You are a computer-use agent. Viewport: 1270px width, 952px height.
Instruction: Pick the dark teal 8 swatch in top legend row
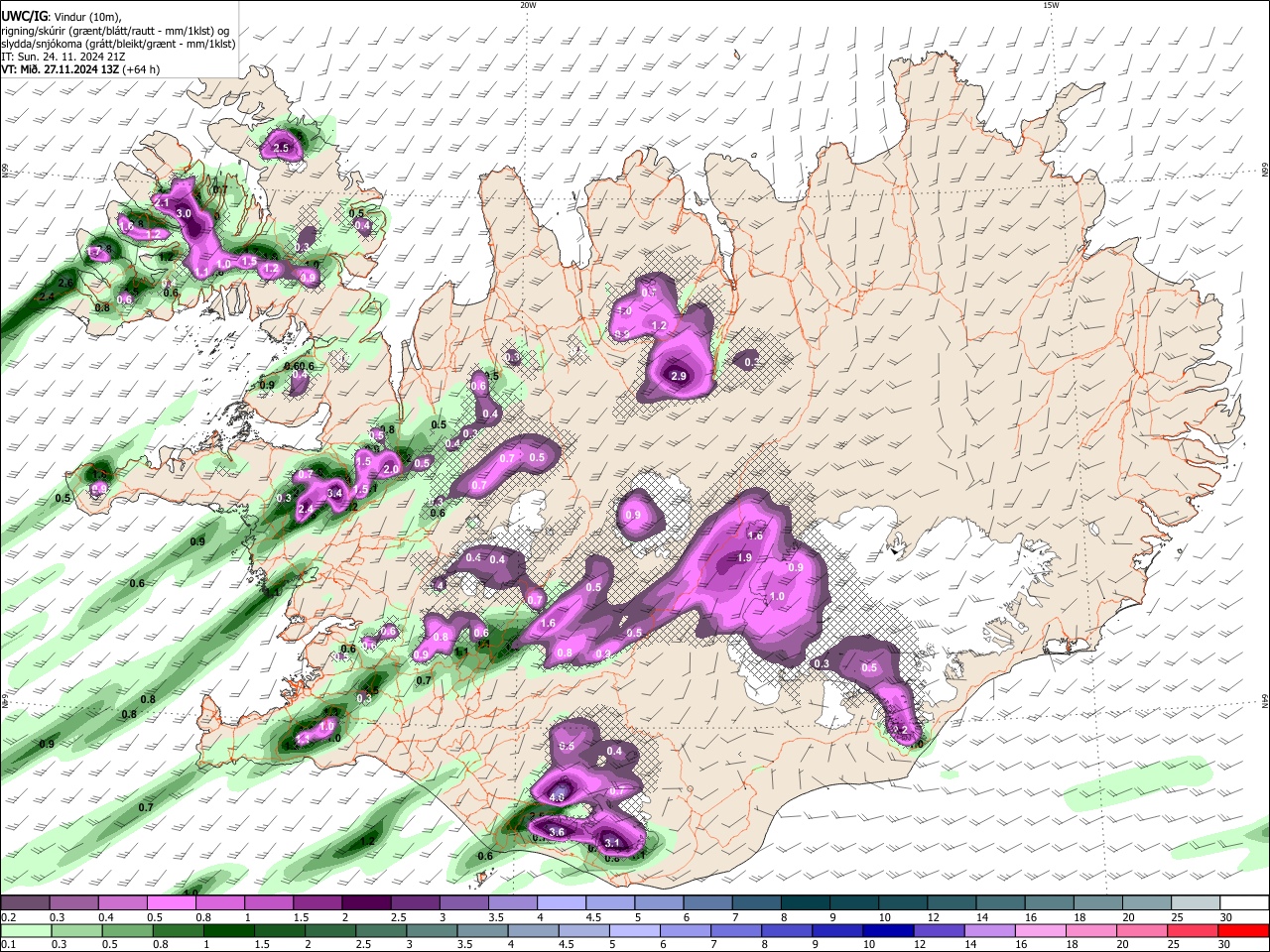(x=806, y=903)
